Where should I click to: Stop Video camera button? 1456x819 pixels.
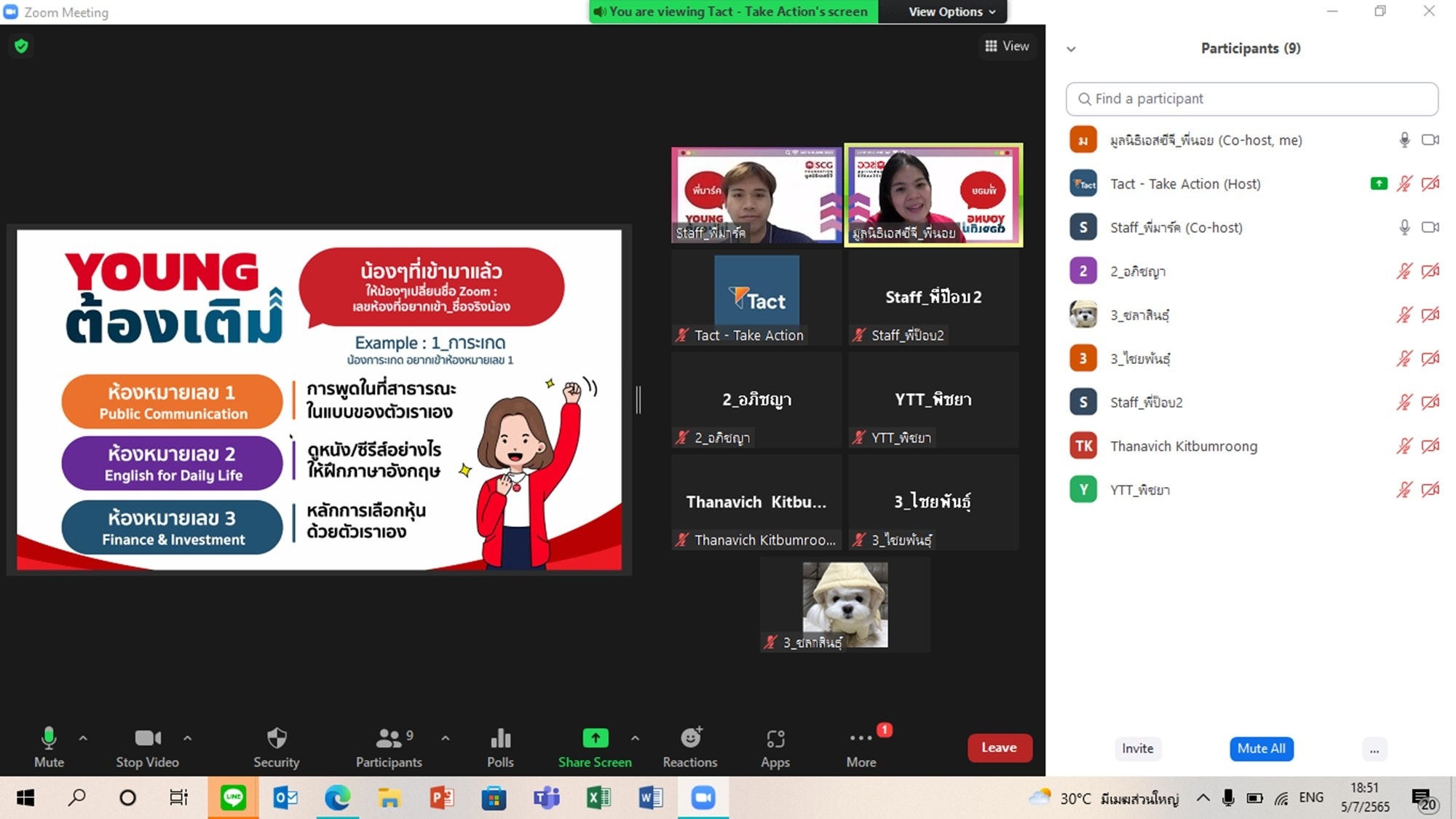point(147,747)
